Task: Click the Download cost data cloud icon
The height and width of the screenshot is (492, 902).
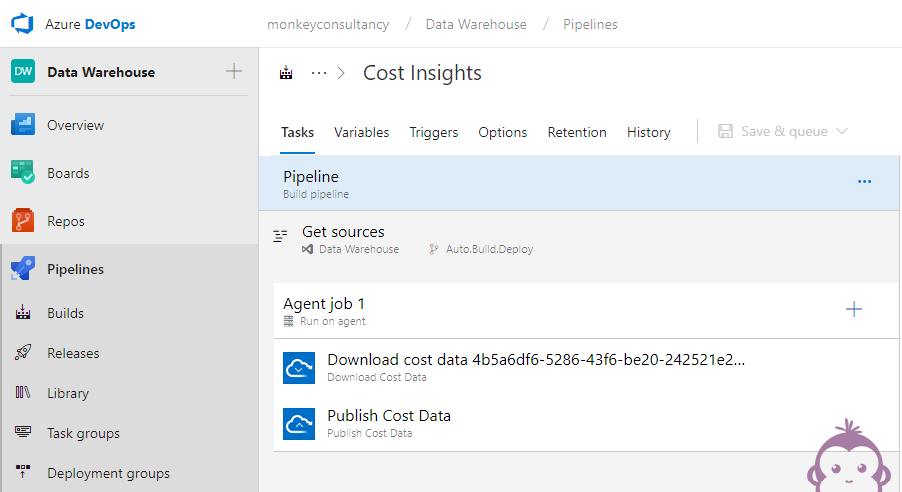Action: (x=299, y=368)
